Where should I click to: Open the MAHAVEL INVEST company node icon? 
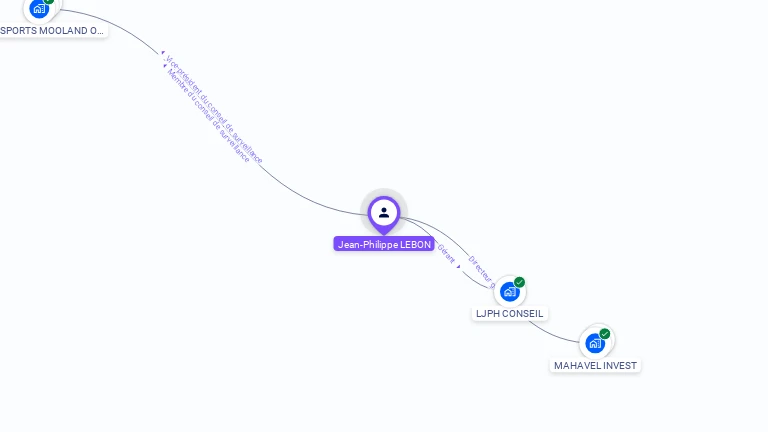pyautogui.click(x=595, y=343)
